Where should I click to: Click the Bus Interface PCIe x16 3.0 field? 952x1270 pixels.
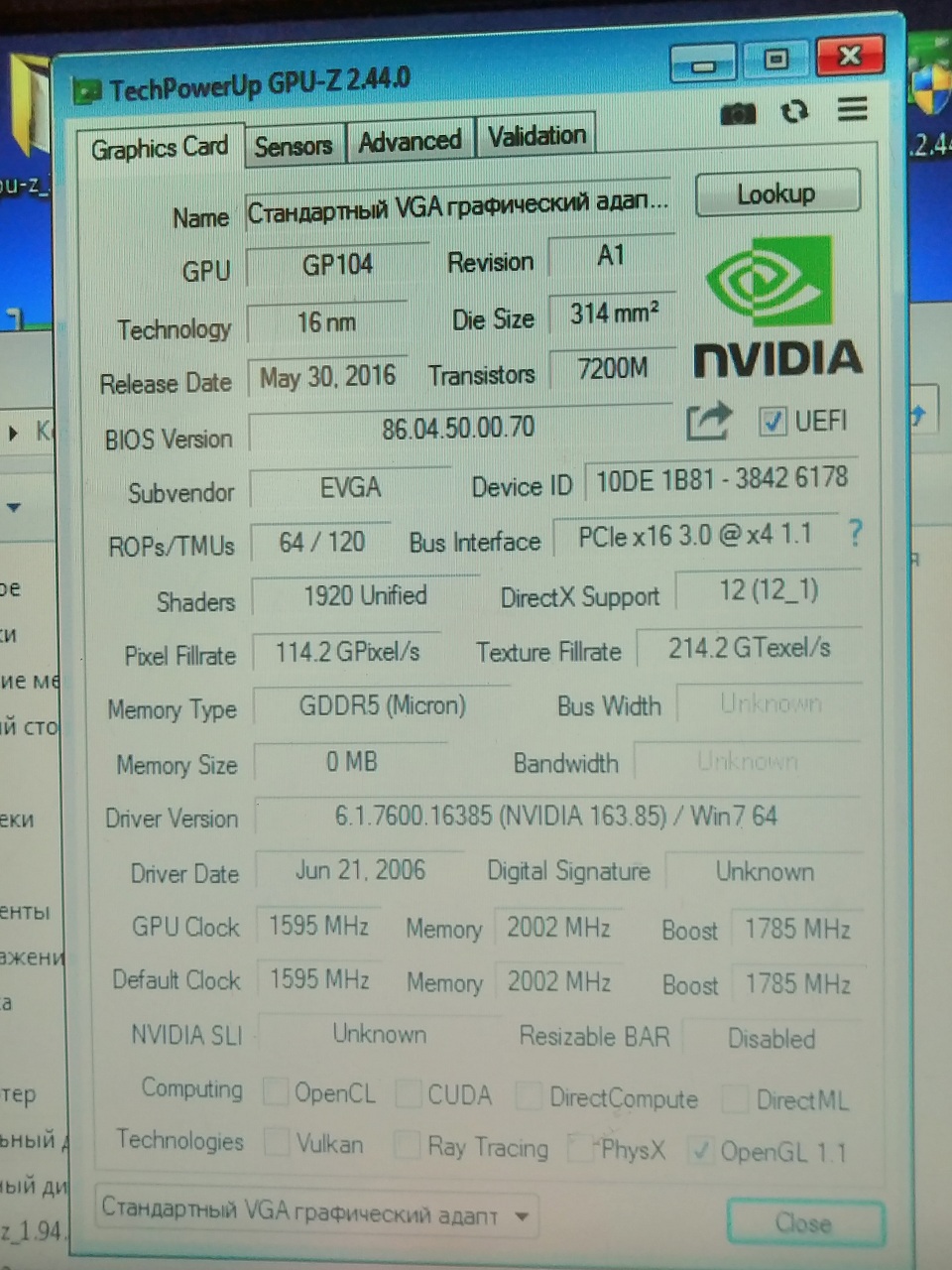695,536
